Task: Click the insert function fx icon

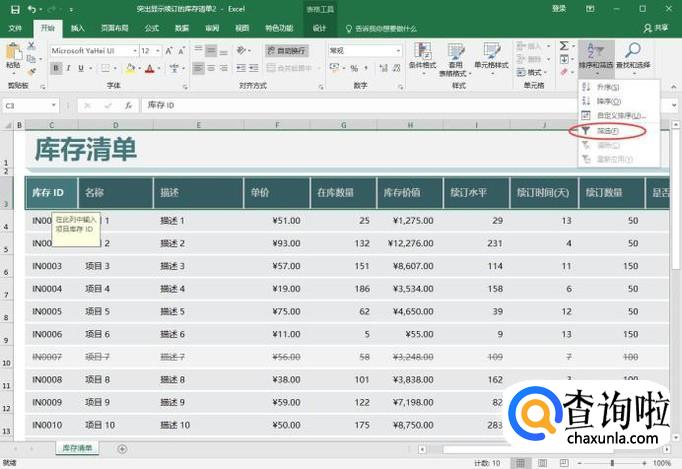Action: [128, 105]
